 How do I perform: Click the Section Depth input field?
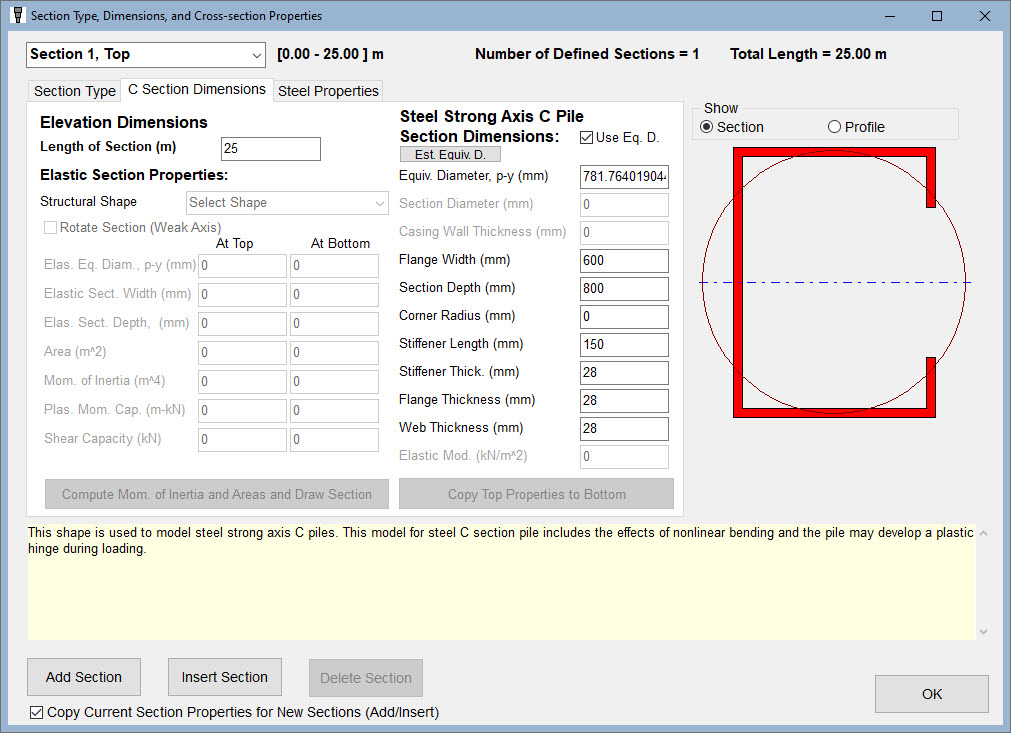624,289
